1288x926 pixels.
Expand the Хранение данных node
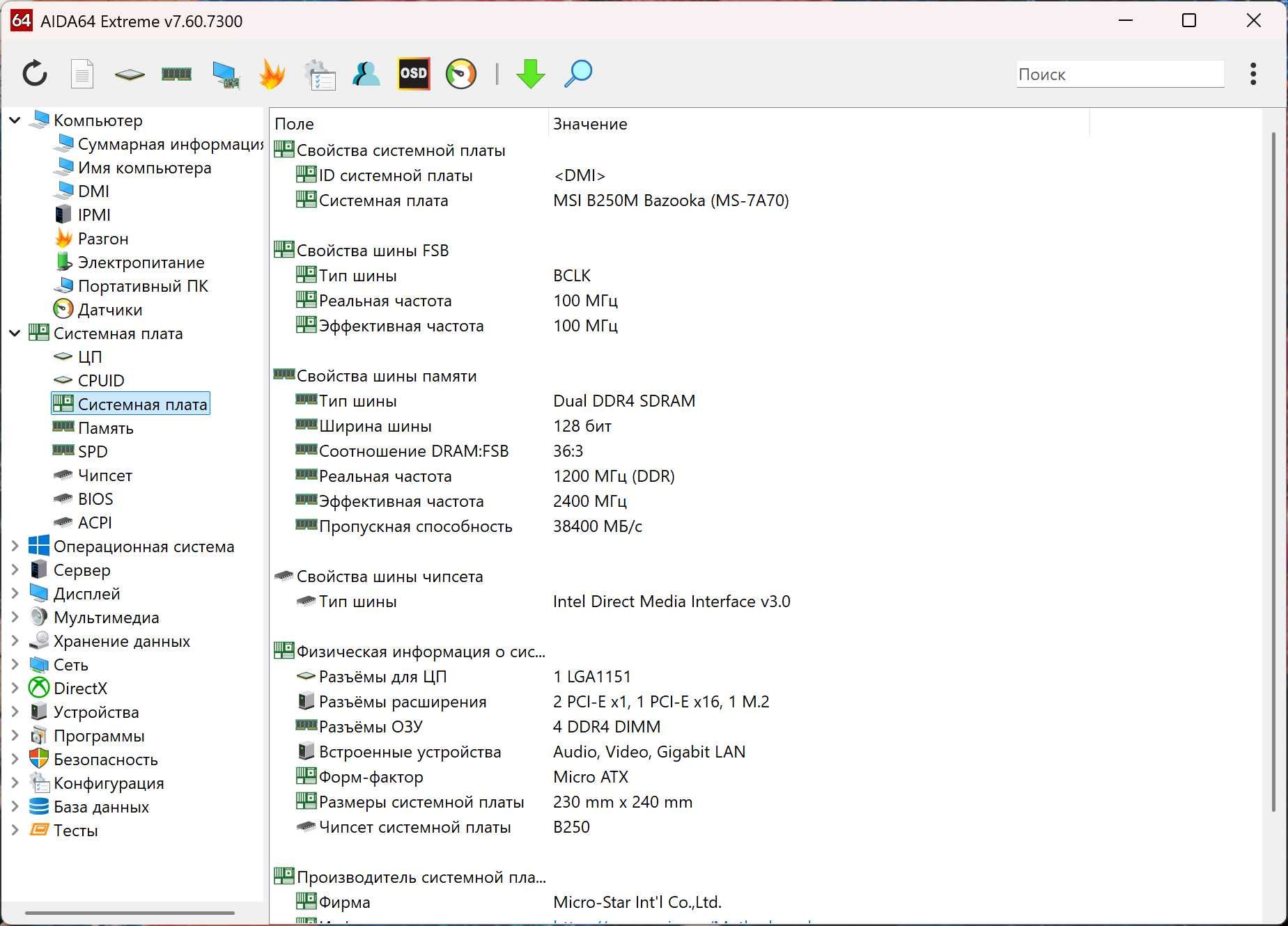pos(15,641)
